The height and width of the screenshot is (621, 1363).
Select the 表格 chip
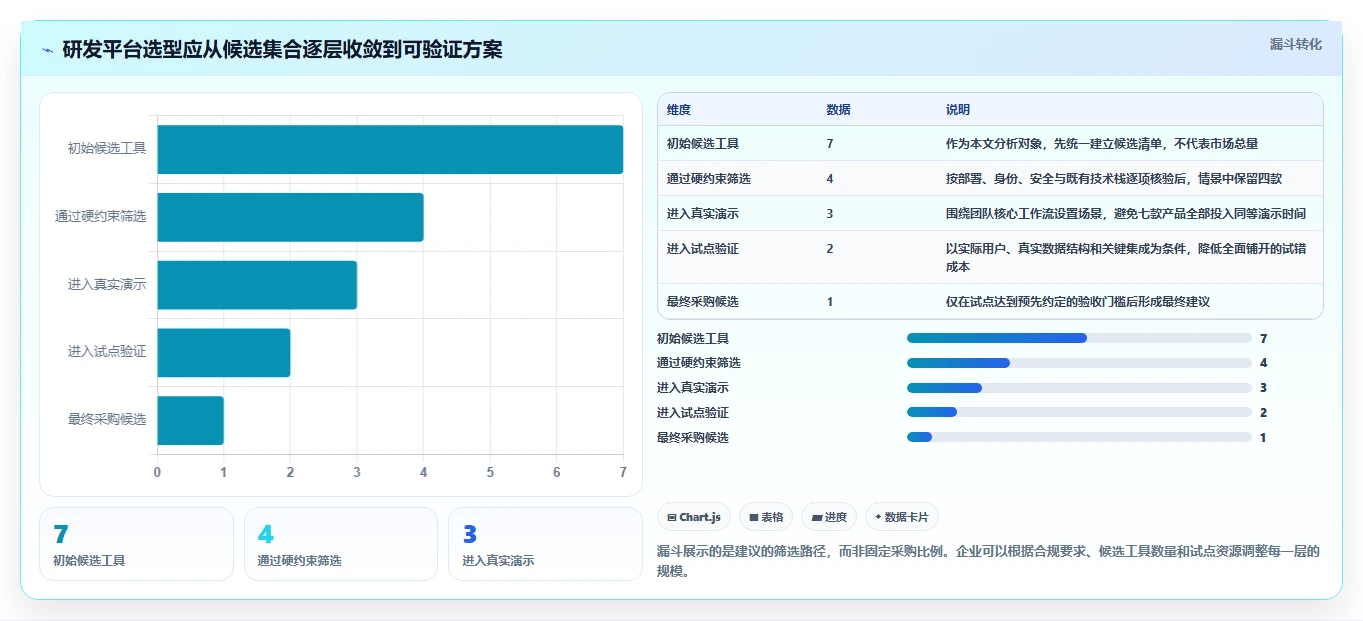pyautogui.click(x=766, y=517)
